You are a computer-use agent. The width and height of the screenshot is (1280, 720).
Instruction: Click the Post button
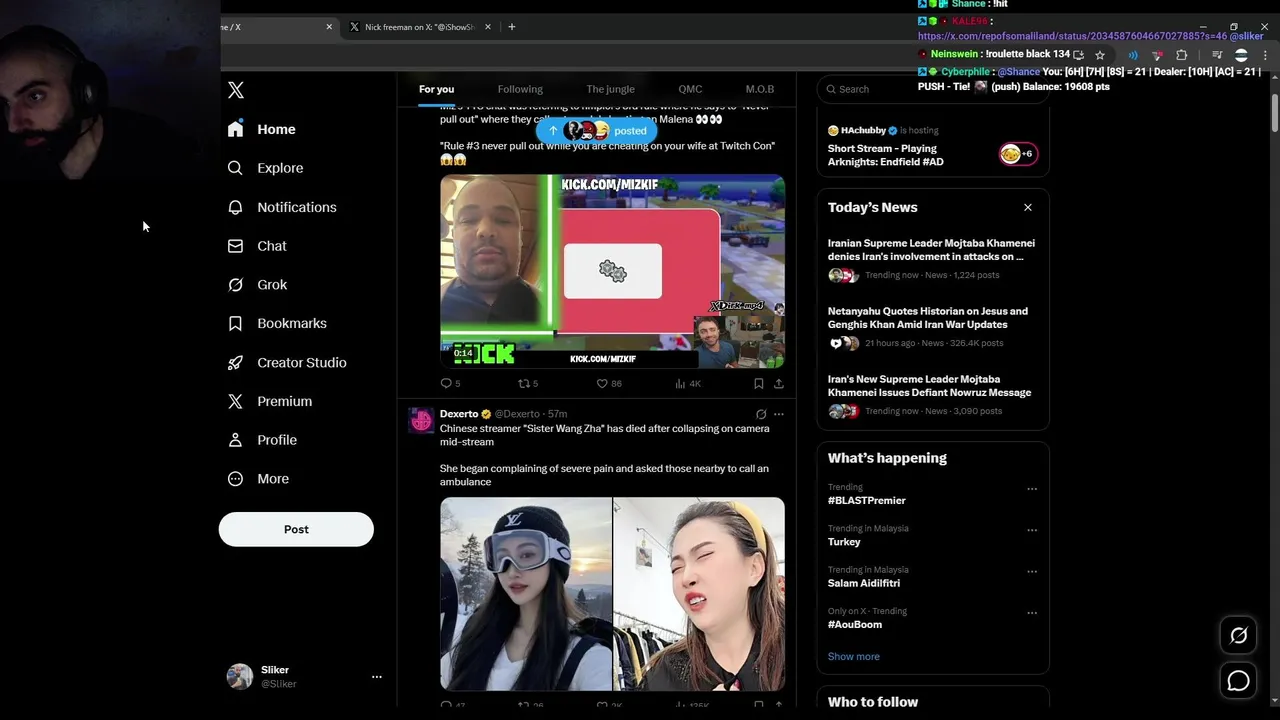point(296,529)
